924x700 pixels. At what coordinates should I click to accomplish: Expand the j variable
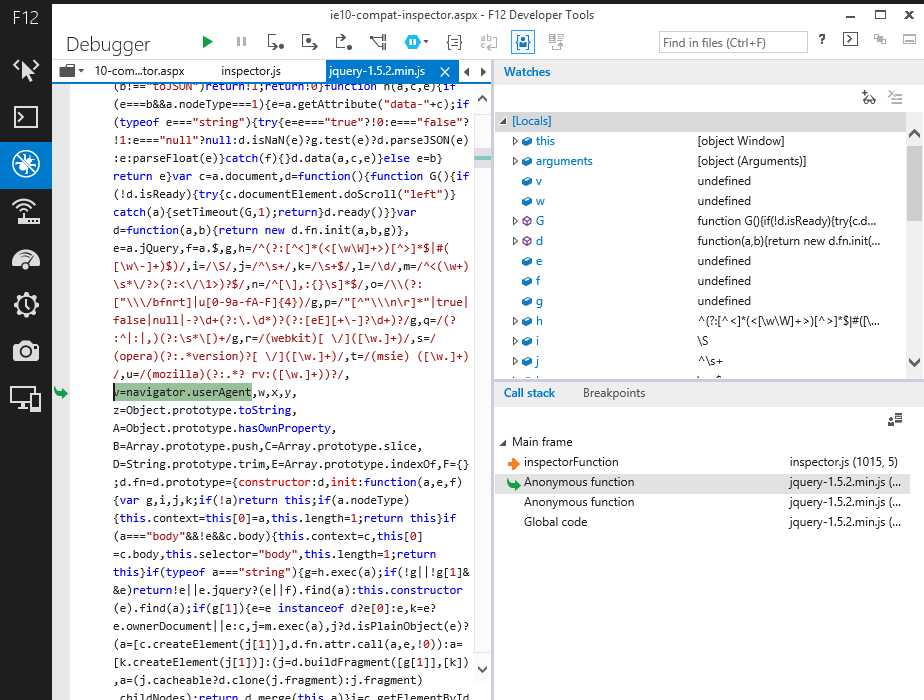click(514, 361)
